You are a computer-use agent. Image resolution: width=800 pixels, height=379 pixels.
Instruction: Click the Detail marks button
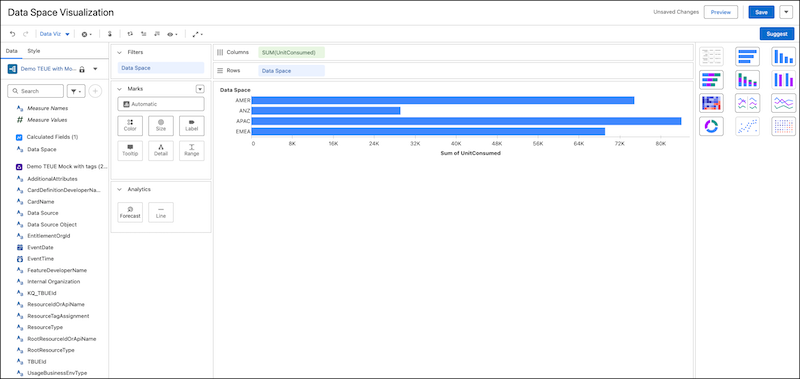tap(161, 150)
